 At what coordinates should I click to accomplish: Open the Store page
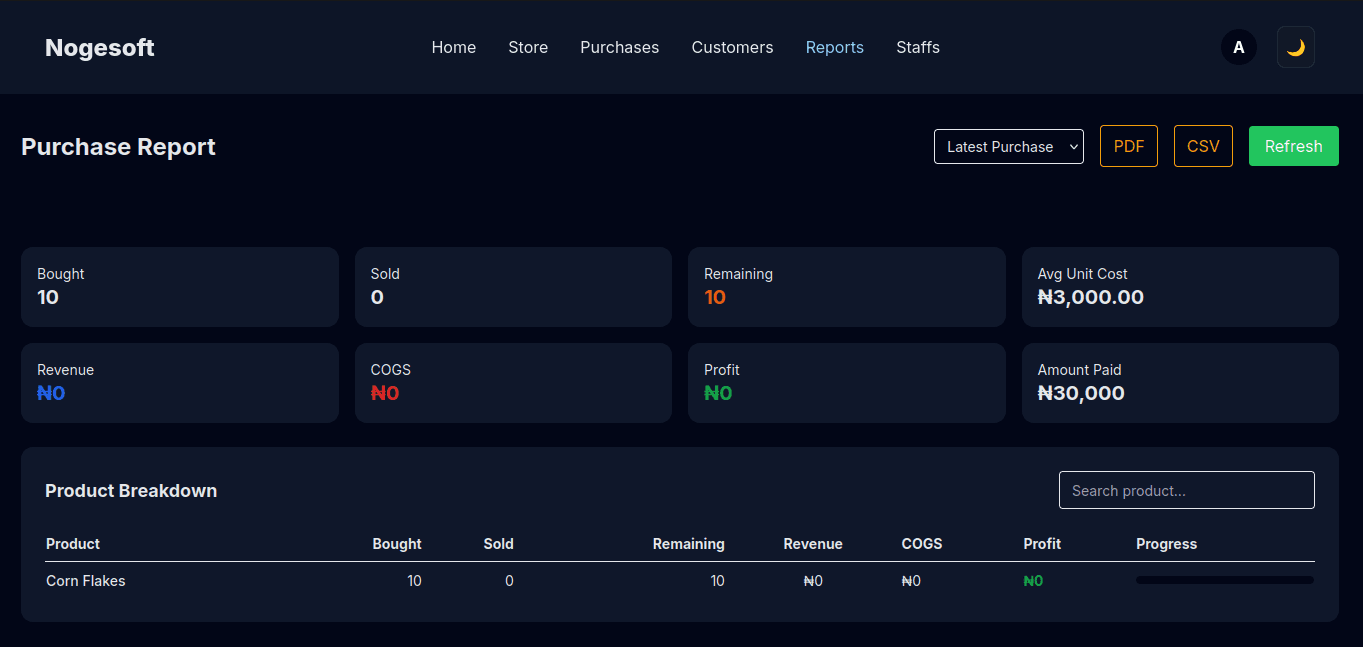tap(527, 47)
